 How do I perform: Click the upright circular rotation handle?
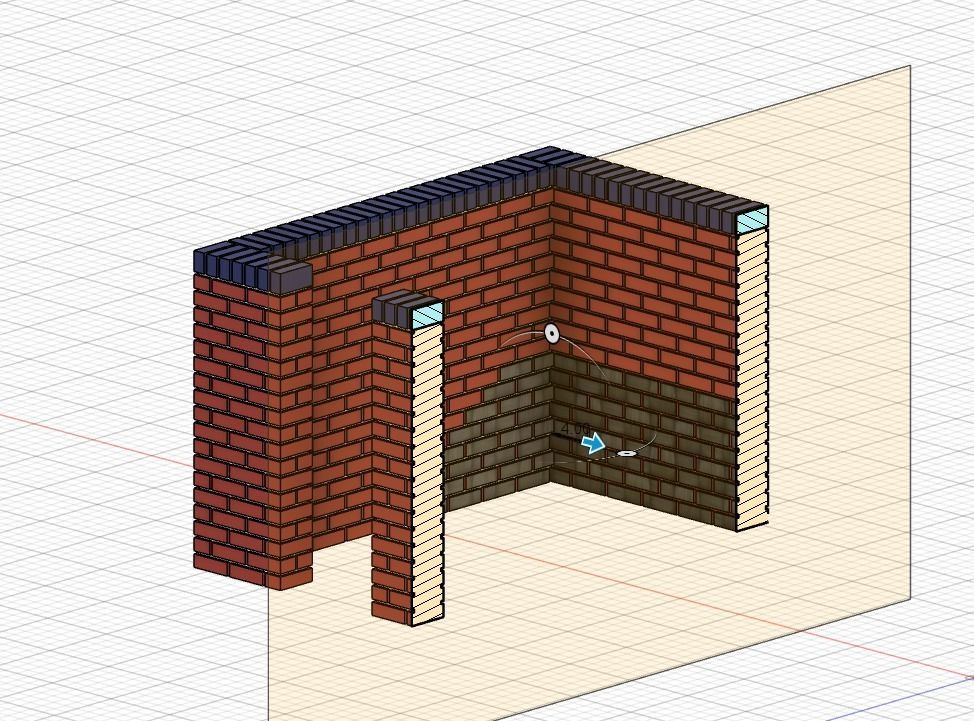(552, 333)
